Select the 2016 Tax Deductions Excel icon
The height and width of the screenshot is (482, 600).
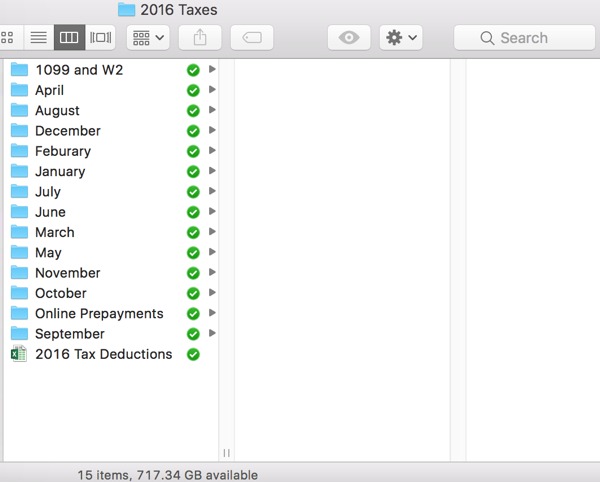click(x=19, y=354)
